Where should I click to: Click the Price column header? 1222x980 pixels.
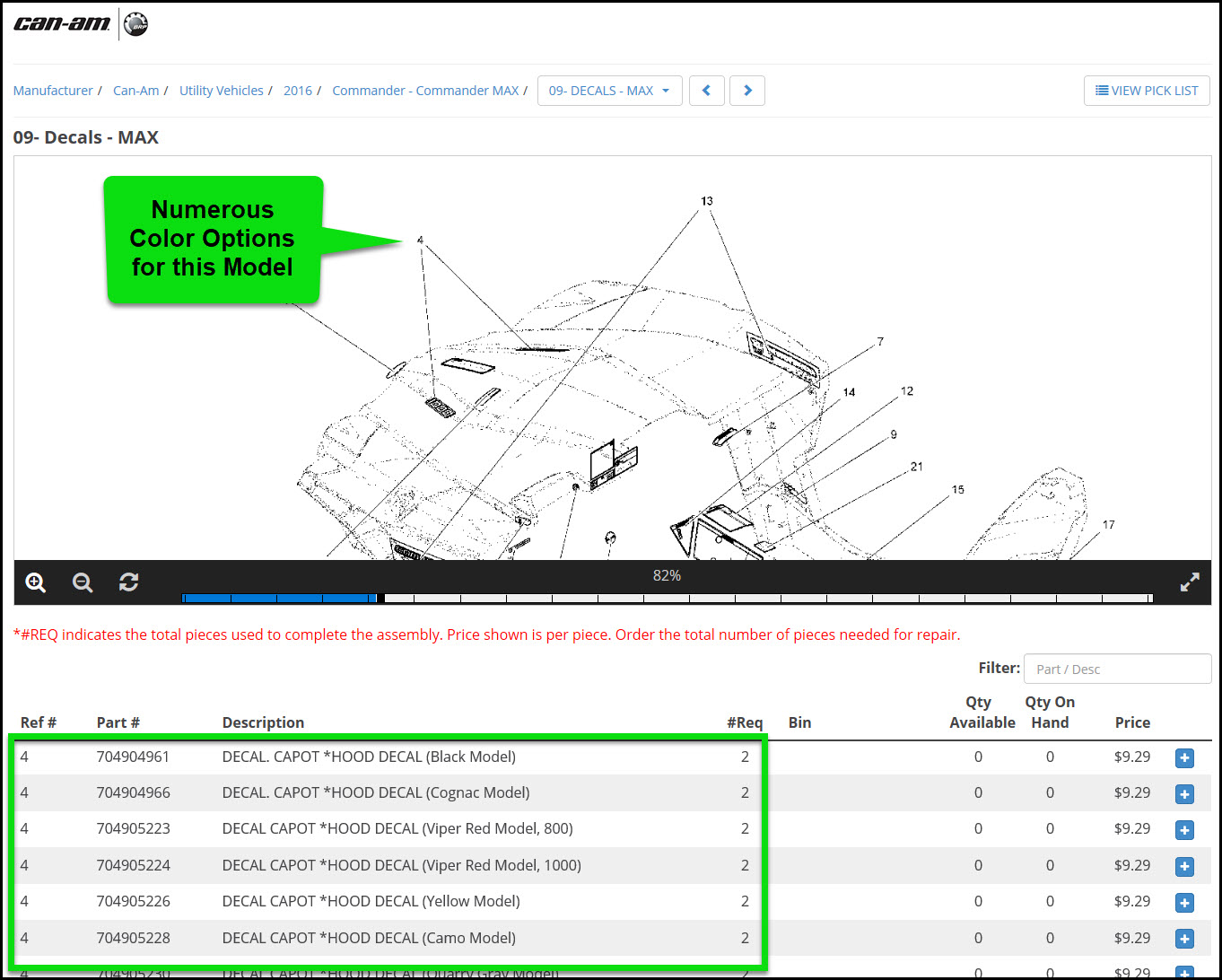click(1132, 722)
